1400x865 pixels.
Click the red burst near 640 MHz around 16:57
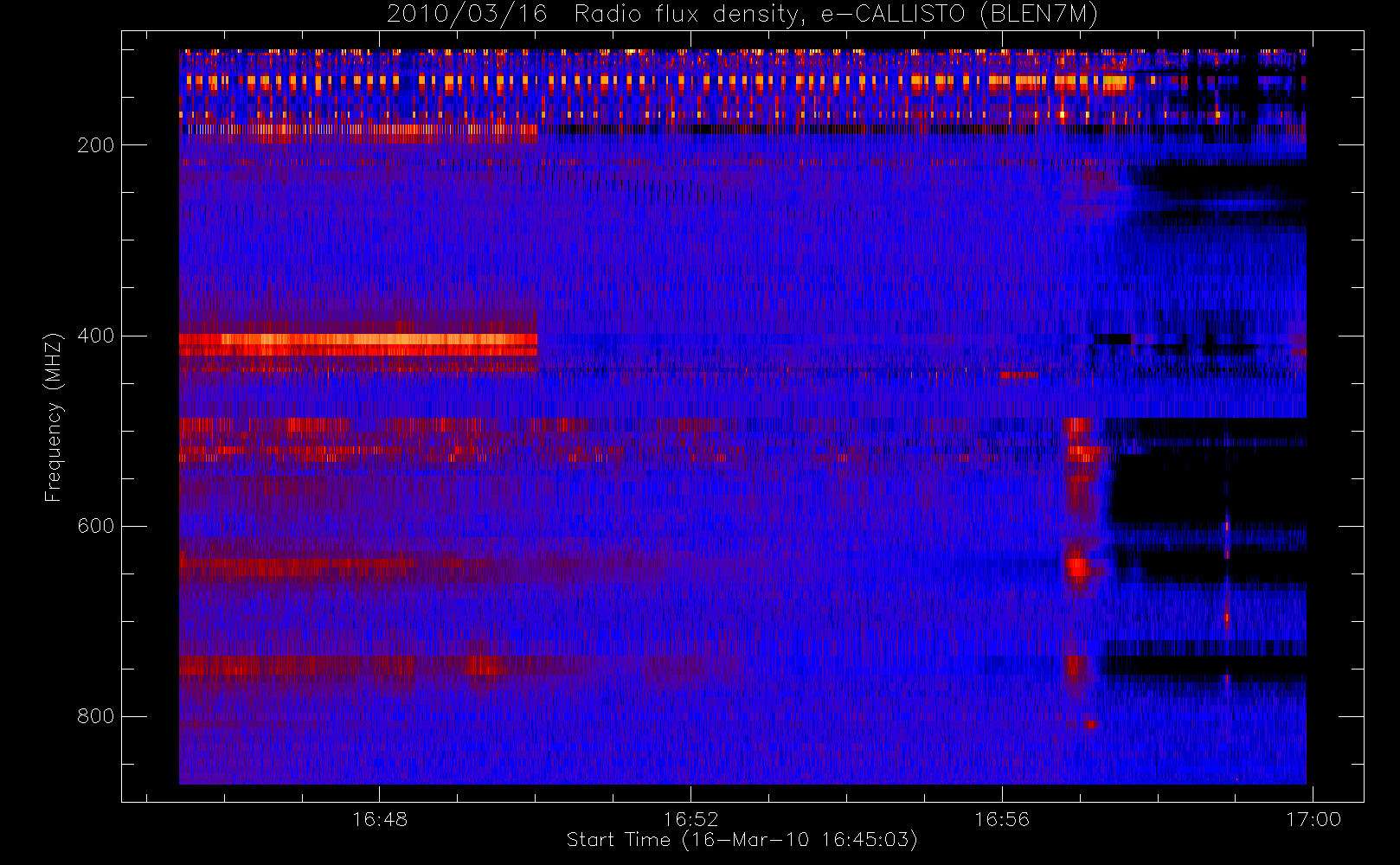[1077, 567]
